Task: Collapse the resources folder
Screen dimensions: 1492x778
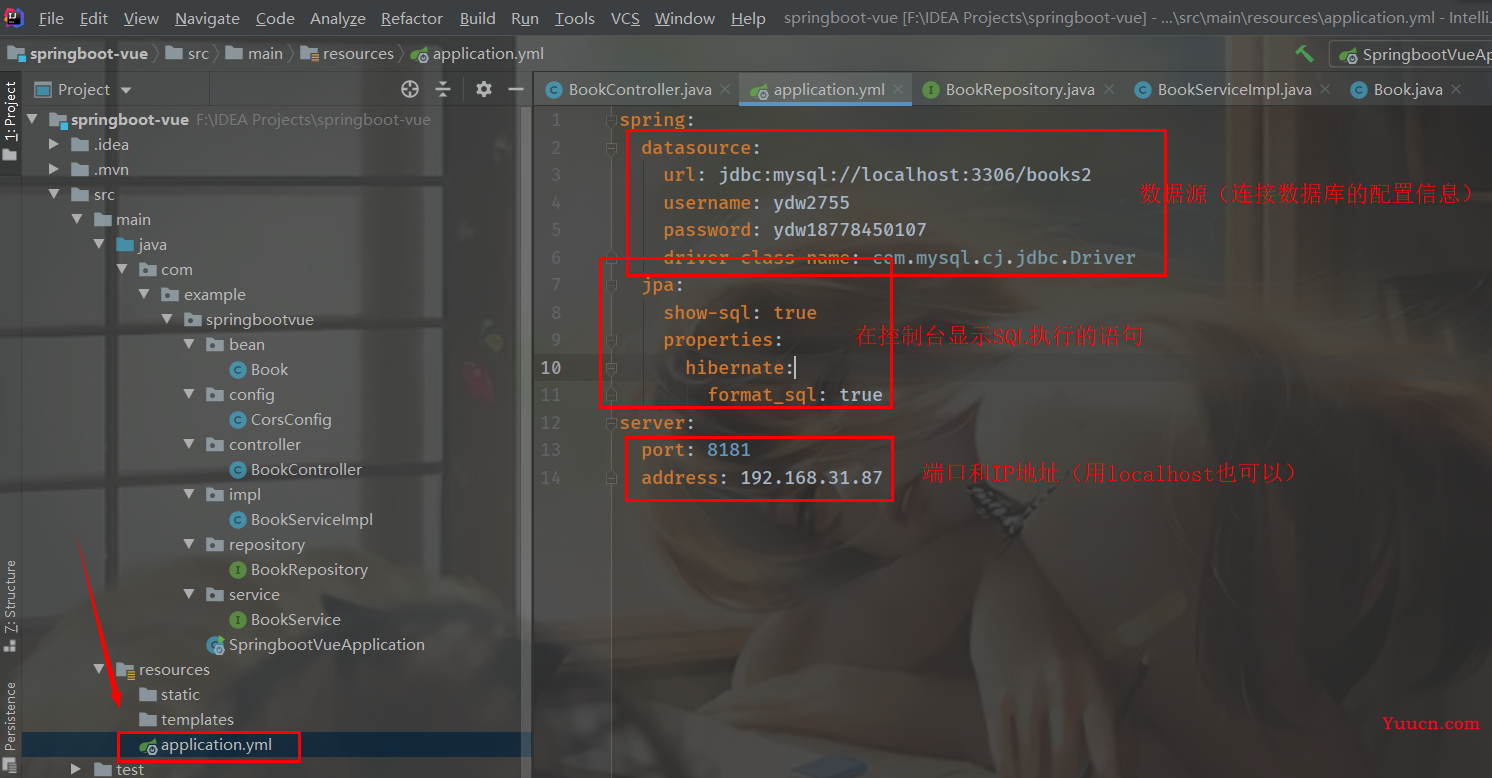Action: (x=100, y=670)
